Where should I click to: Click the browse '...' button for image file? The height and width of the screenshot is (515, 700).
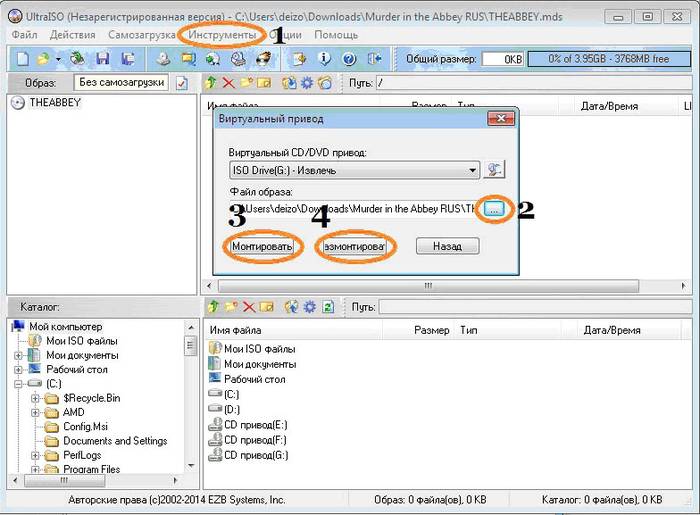(495, 208)
